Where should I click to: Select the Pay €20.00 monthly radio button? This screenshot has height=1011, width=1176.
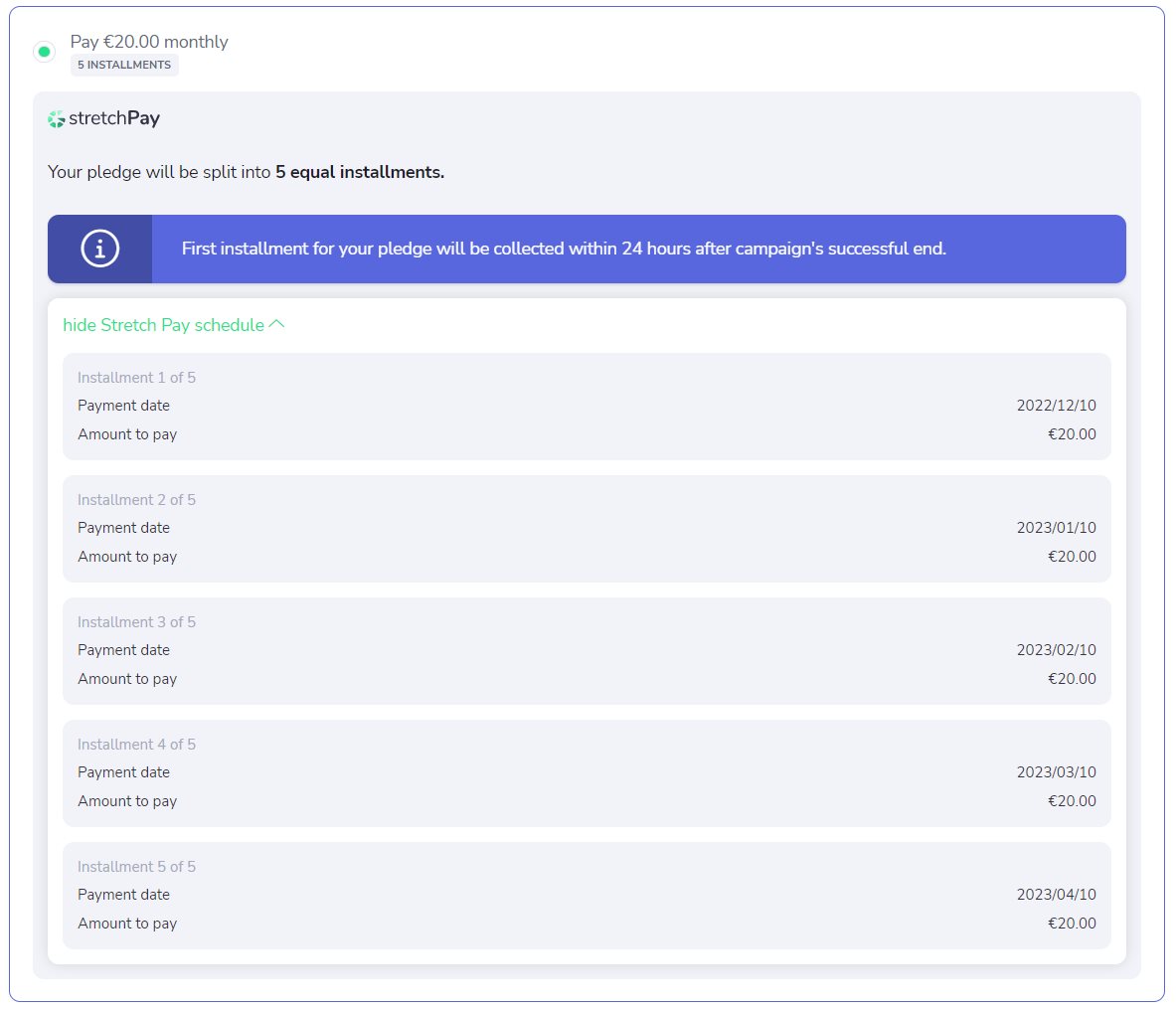pyautogui.click(x=45, y=52)
